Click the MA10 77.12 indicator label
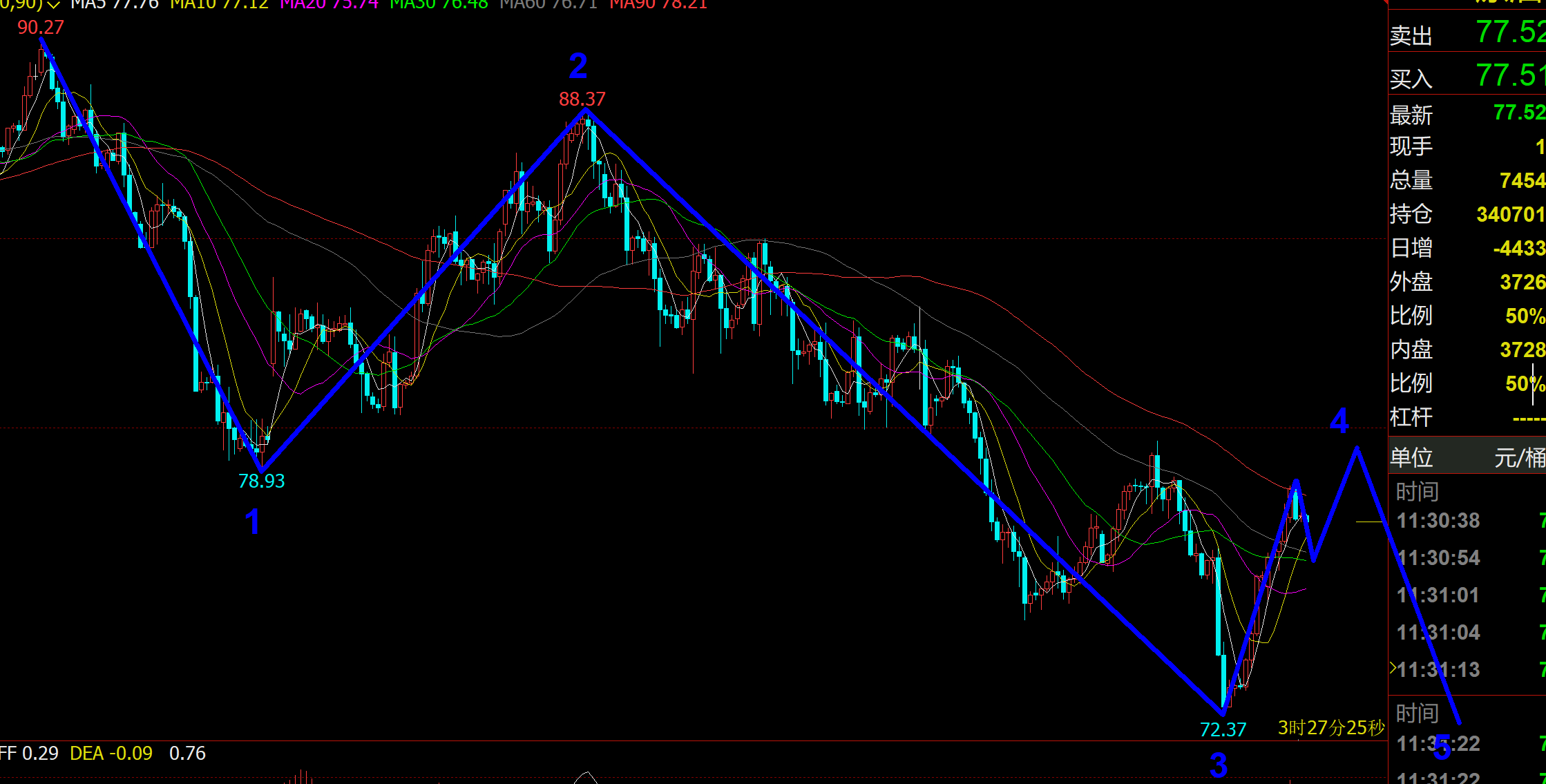Image resolution: width=1546 pixels, height=784 pixels. [x=219, y=4]
